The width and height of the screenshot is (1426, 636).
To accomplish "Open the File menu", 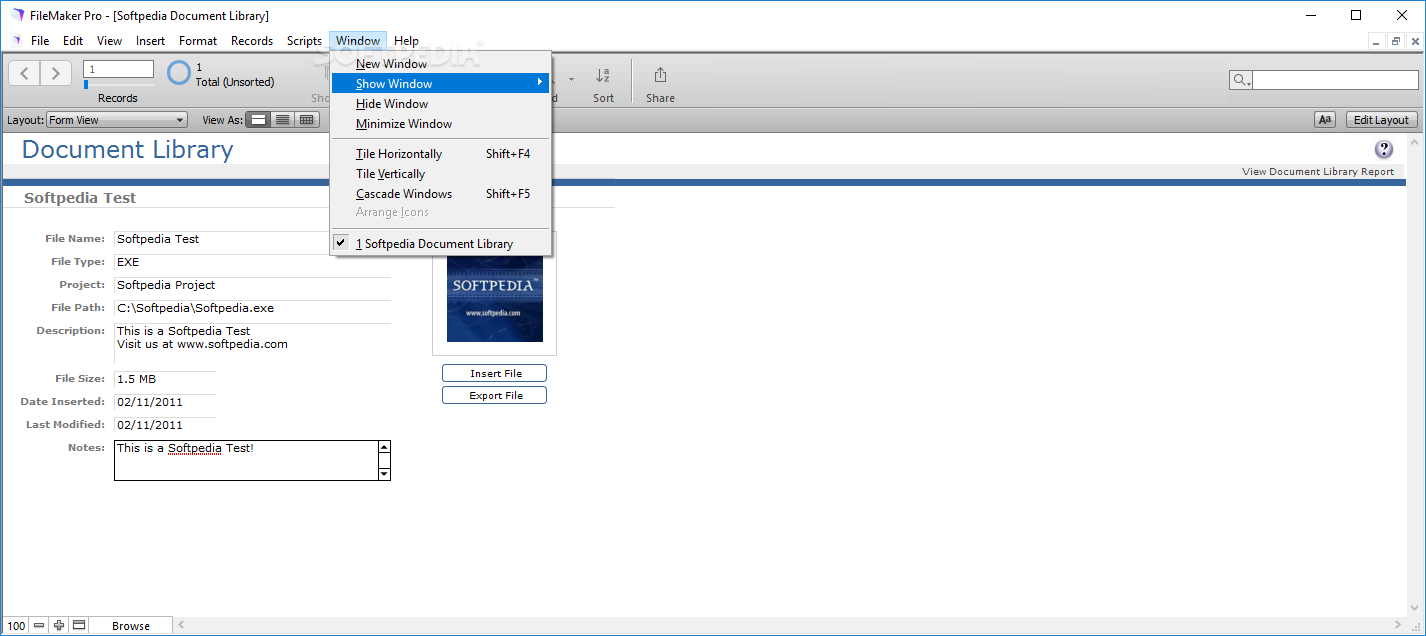I will point(40,41).
